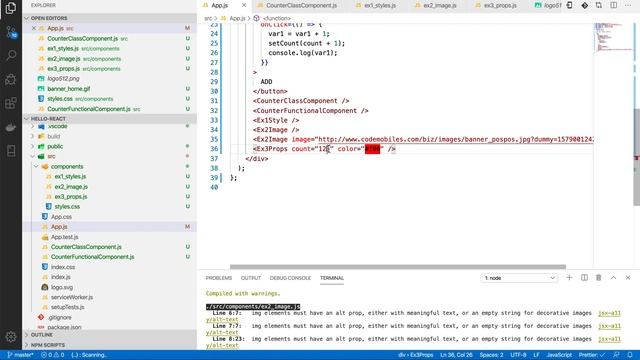The width and height of the screenshot is (640, 360).
Task: Switch to CounterClassComponent.js tab
Action: (301, 5)
